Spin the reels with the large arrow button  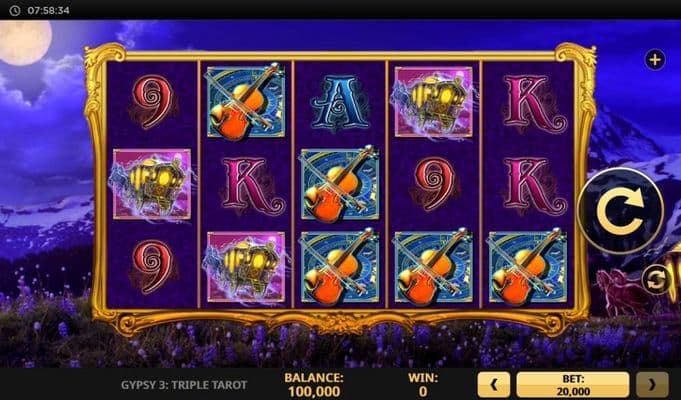(621, 211)
